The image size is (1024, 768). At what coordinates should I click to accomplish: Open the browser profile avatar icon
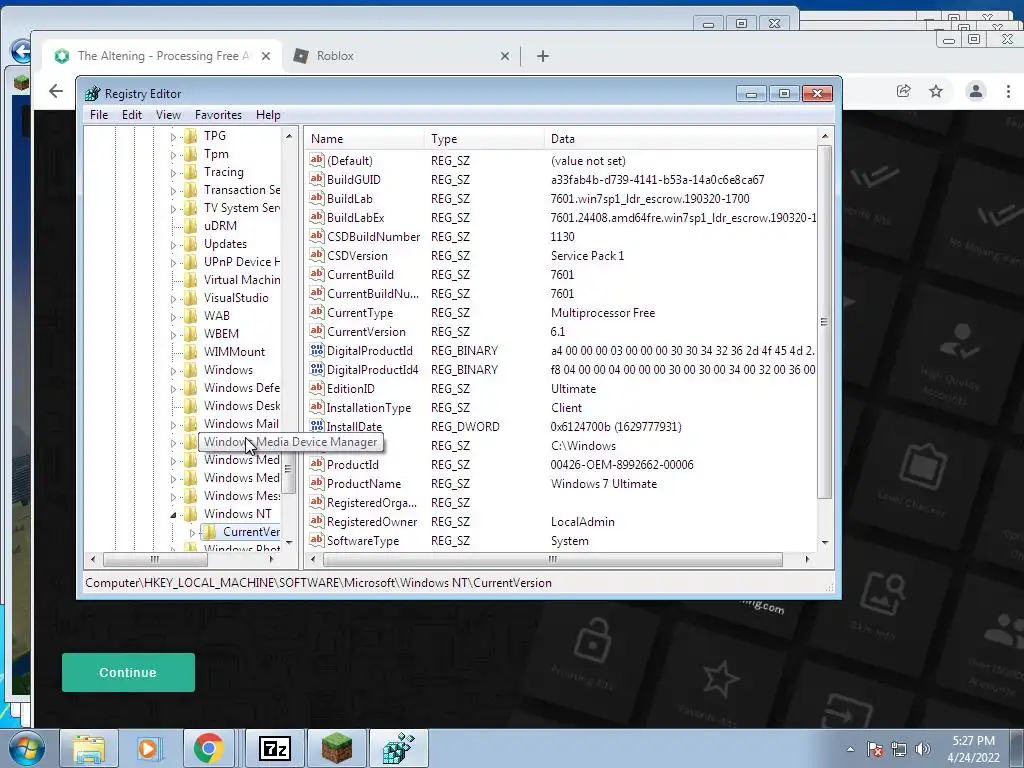(976, 91)
